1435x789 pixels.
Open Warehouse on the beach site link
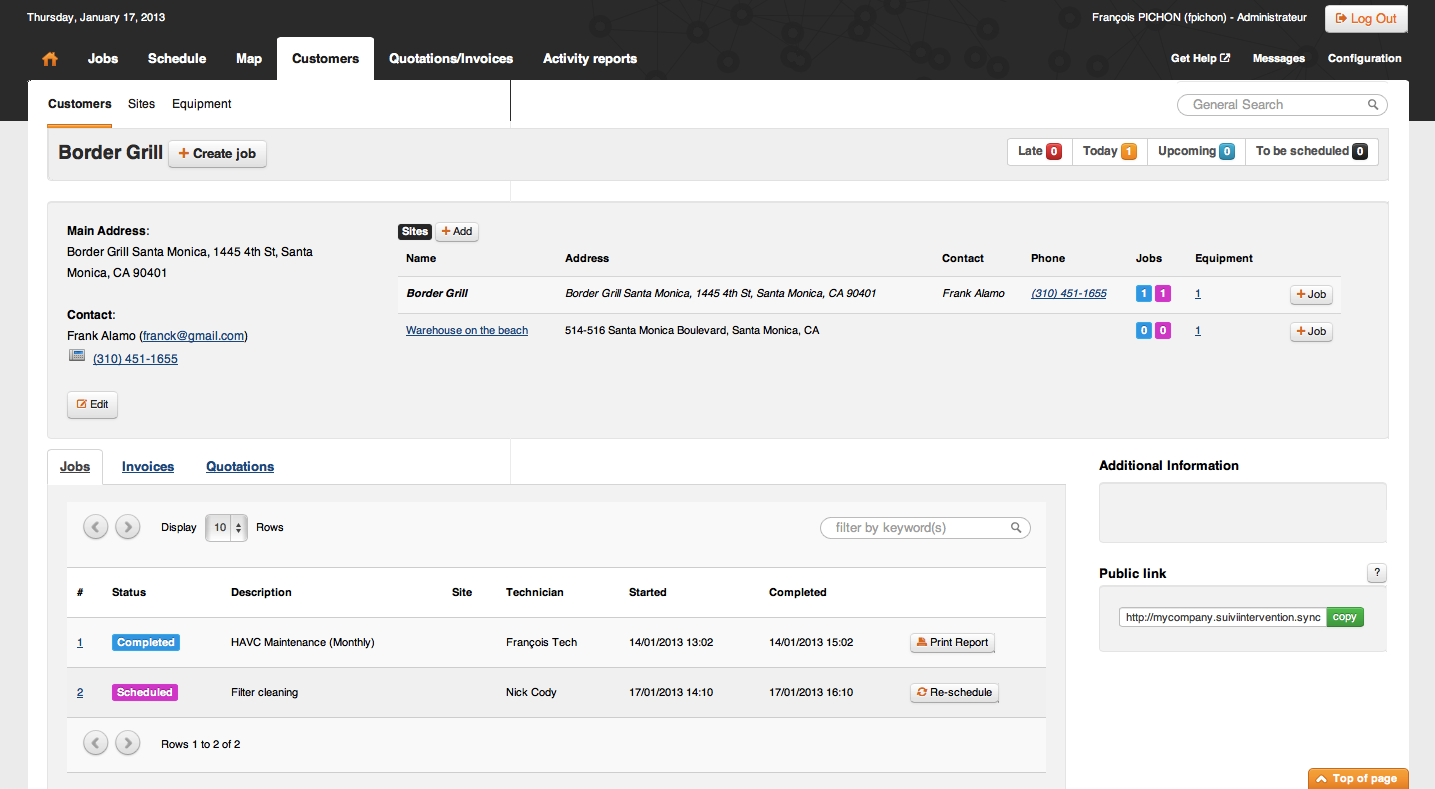tap(467, 331)
